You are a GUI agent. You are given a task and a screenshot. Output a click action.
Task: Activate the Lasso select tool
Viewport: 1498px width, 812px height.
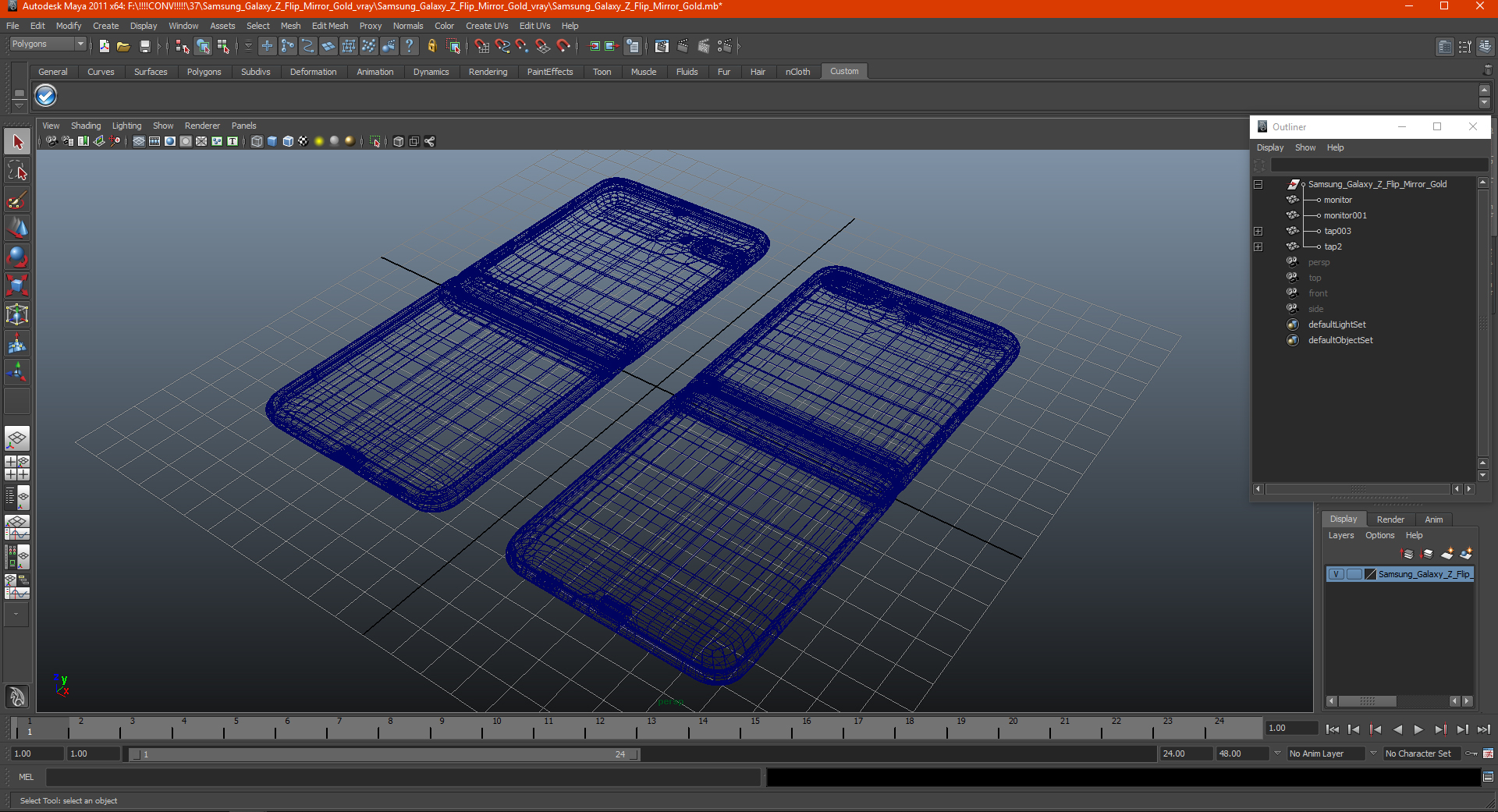17,171
